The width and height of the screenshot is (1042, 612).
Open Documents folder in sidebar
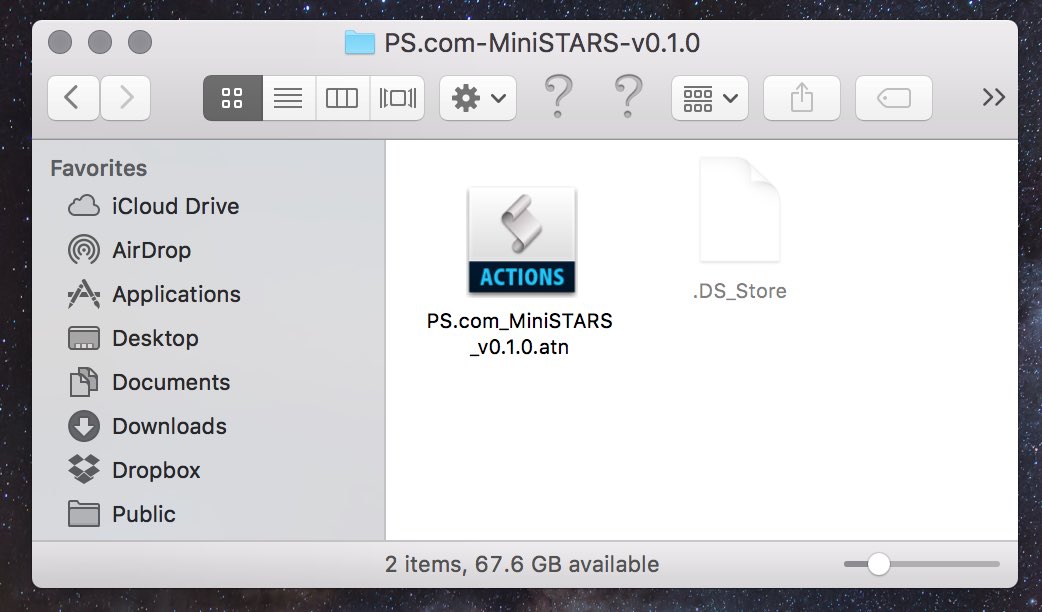point(171,381)
